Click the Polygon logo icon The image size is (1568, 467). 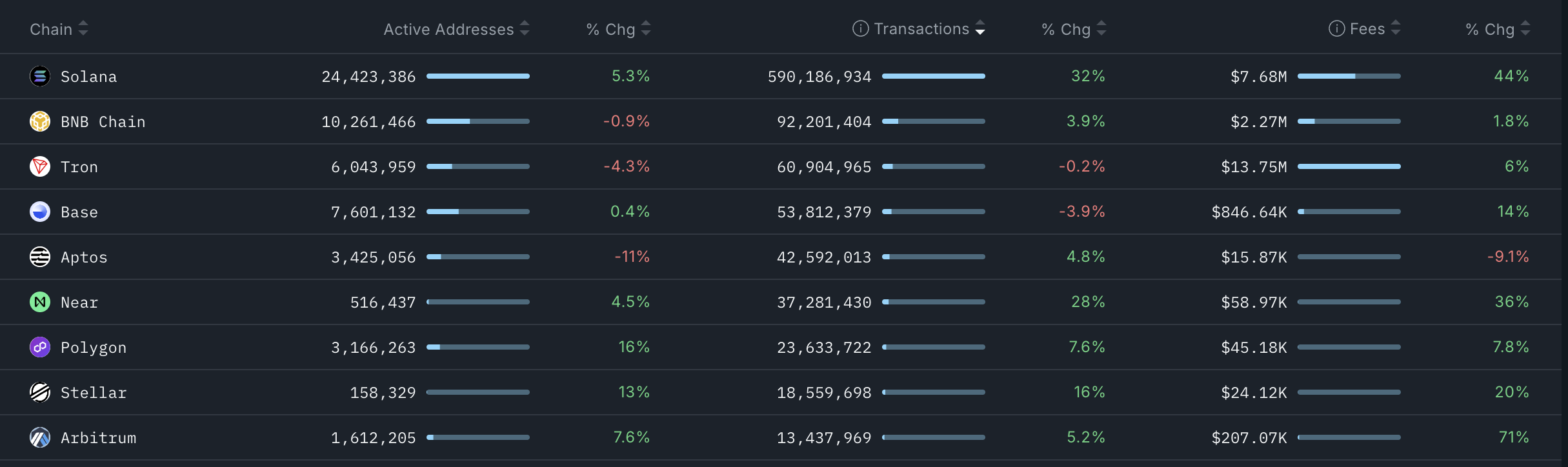click(40, 347)
